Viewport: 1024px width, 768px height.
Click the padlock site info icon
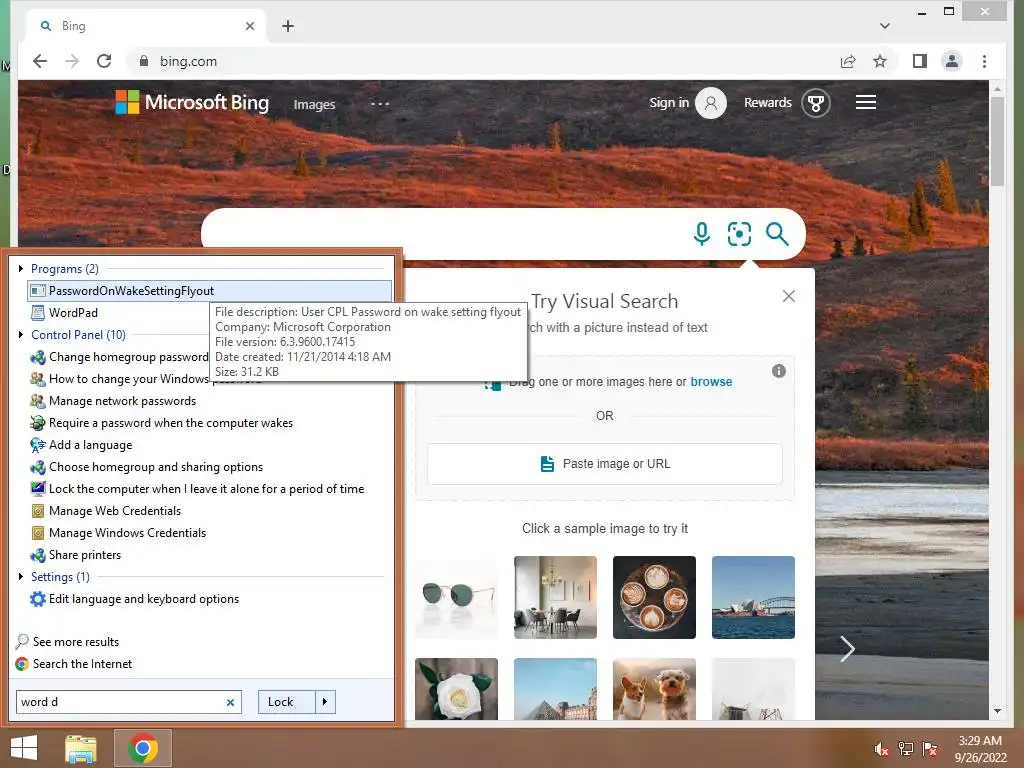pyautogui.click(x=144, y=61)
